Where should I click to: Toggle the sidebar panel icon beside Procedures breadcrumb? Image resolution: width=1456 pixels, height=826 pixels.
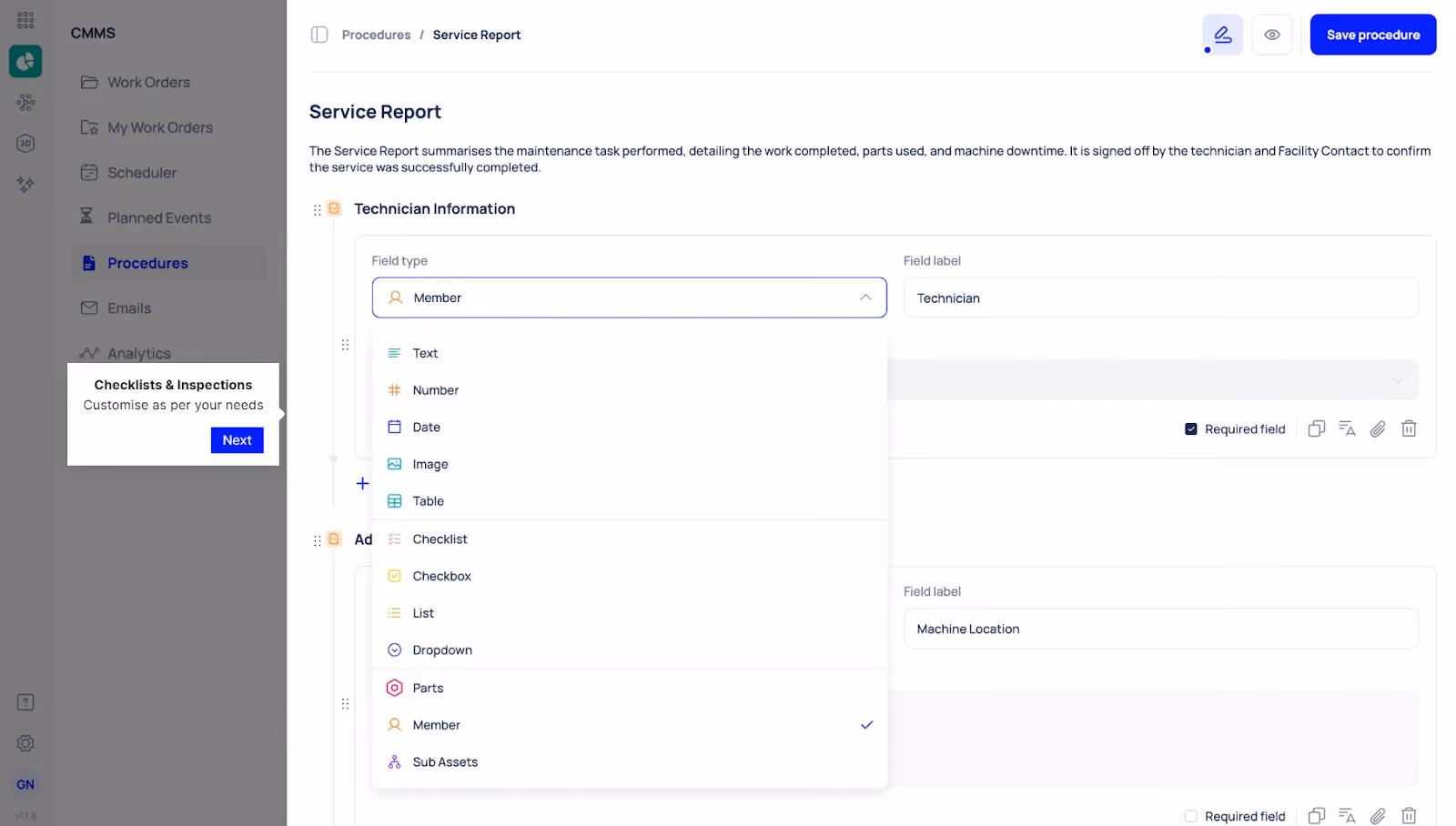point(319,35)
